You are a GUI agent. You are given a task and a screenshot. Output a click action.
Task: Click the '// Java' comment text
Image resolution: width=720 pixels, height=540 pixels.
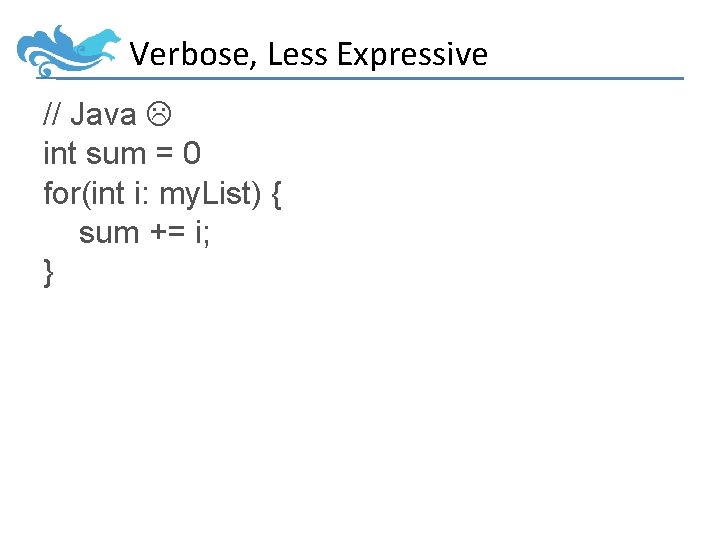(89, 116)
